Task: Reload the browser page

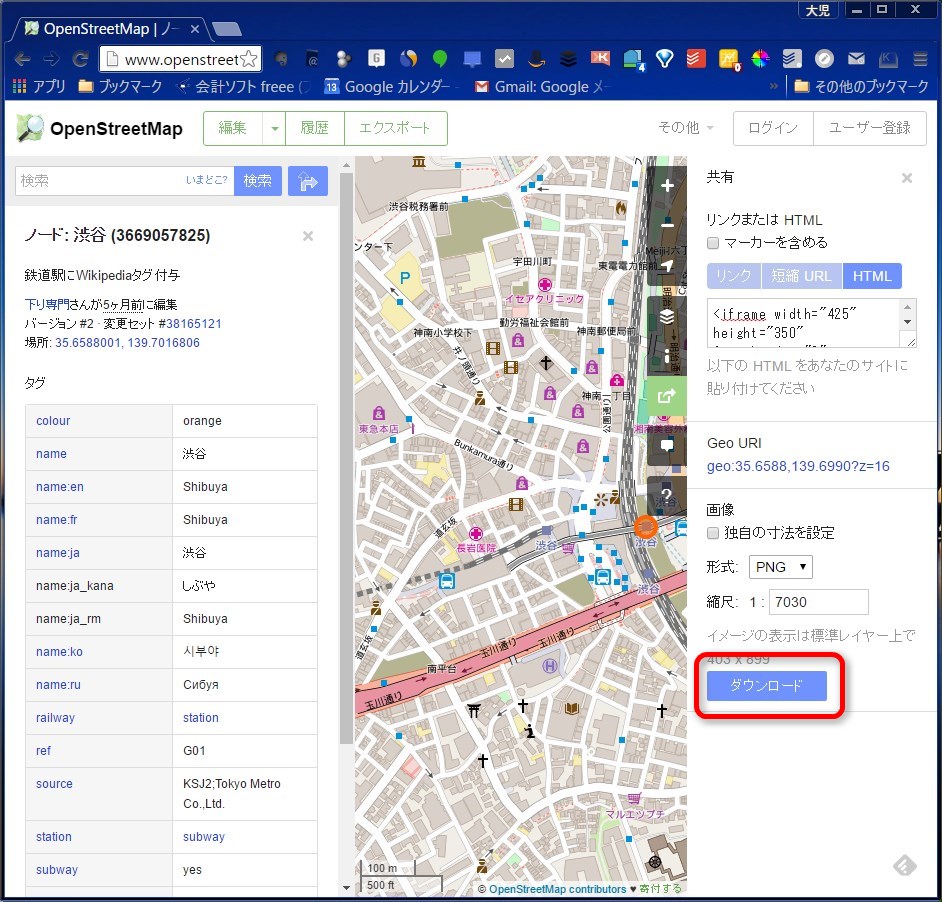Action: tap(80, 59)
